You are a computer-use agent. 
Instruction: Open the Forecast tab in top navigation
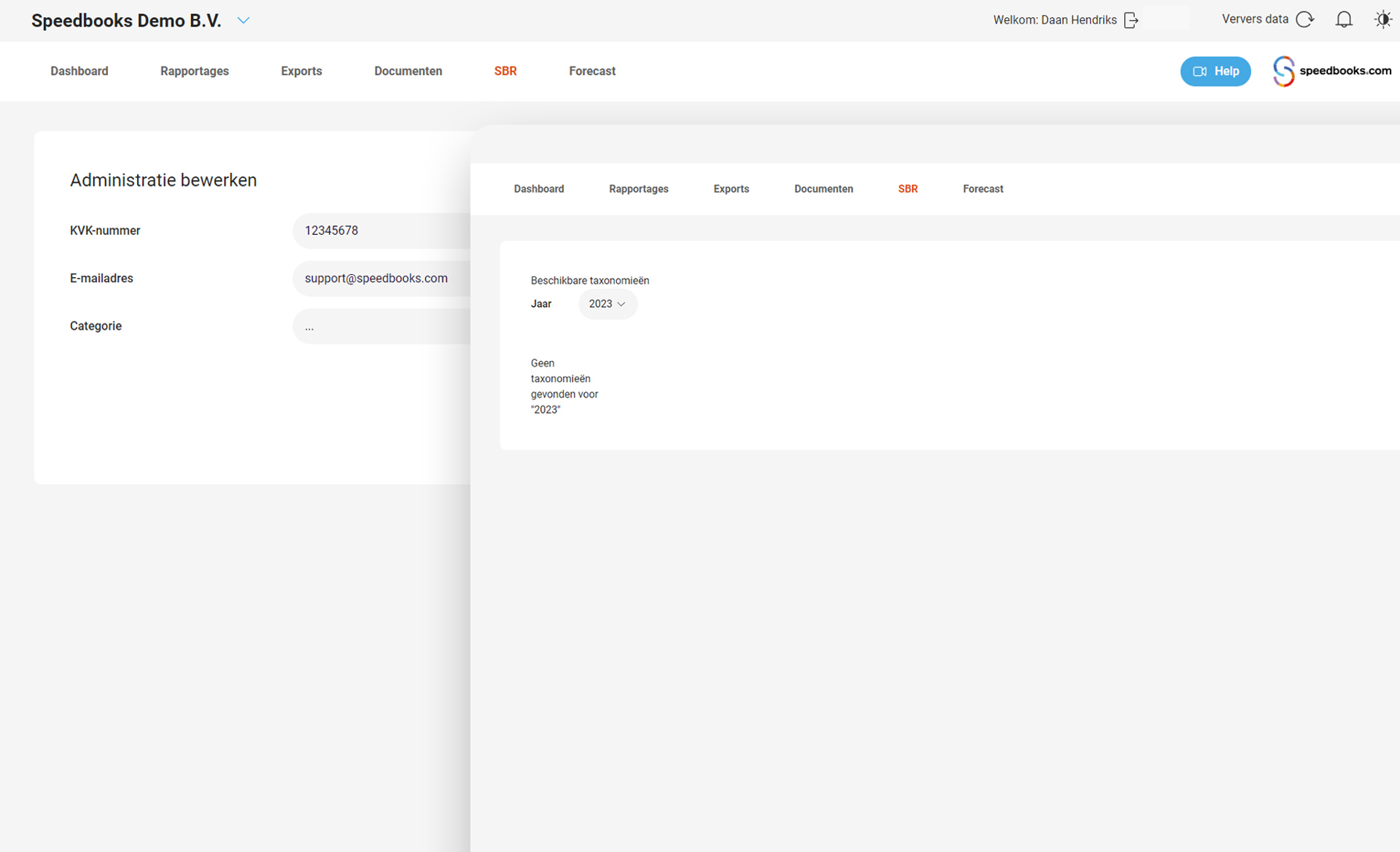[x=592, y=71]
